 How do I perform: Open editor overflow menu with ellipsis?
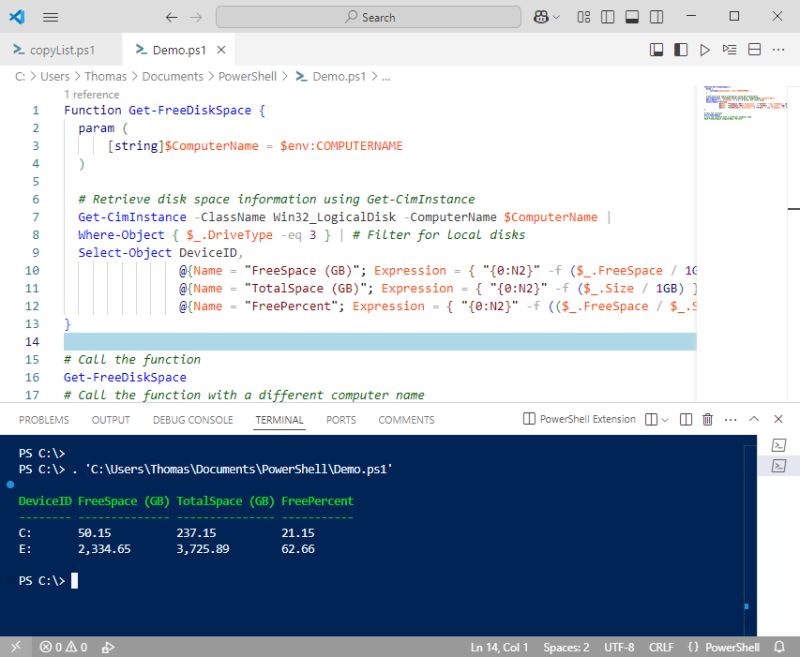point(778,48)
